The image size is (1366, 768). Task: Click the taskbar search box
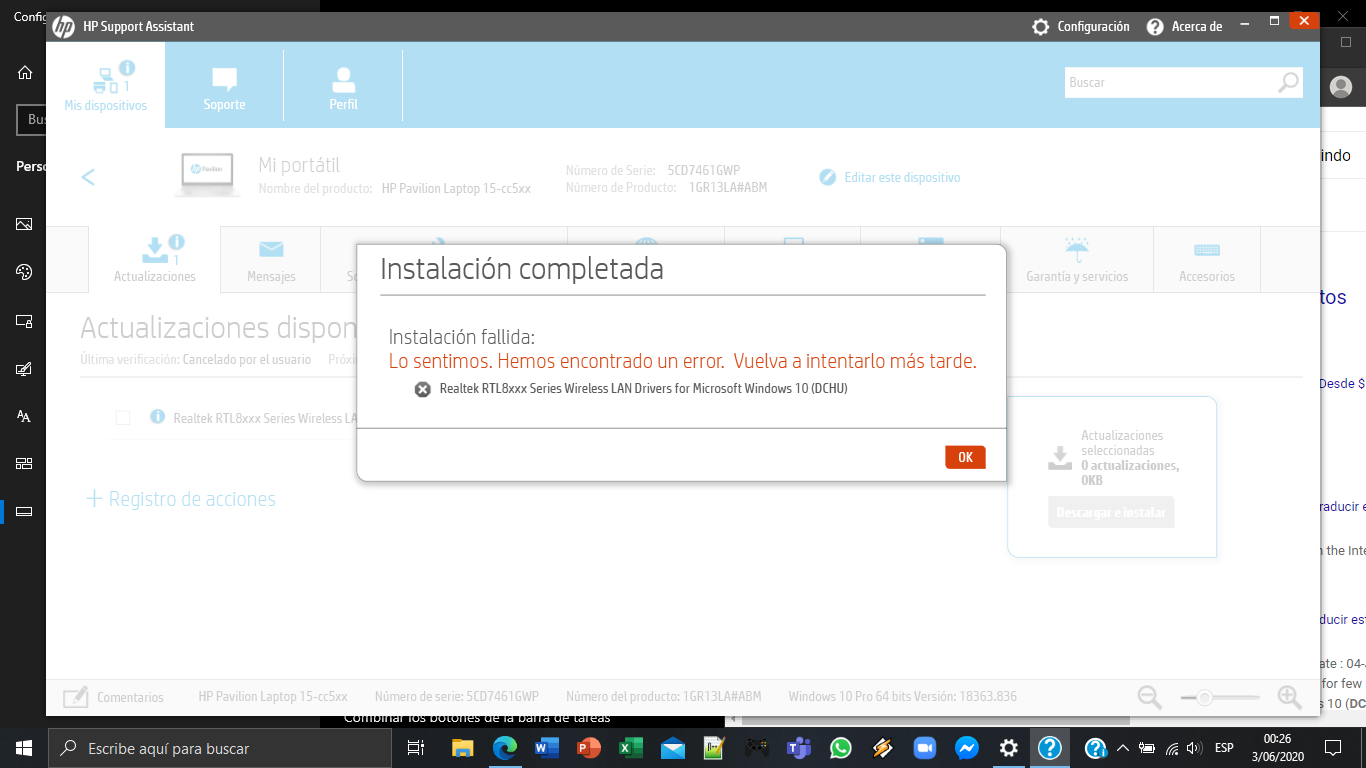coord(221,747)
